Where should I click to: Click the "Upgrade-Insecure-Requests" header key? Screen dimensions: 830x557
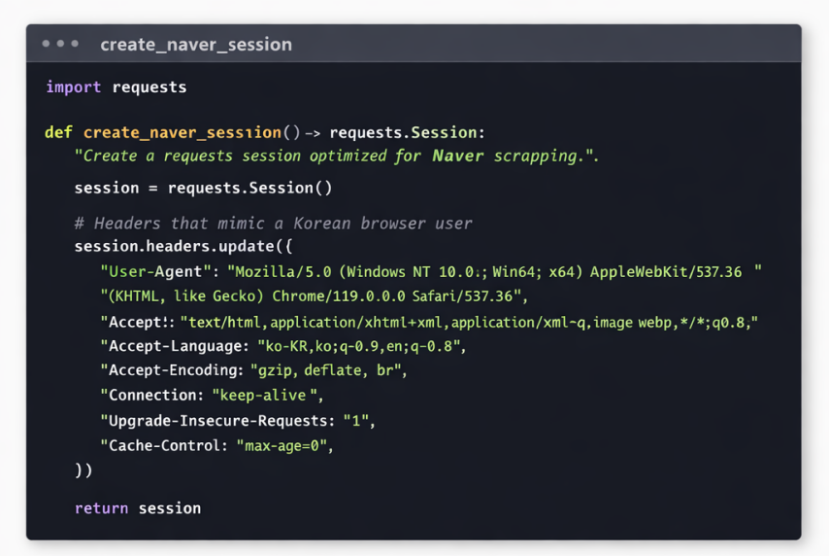click(217, 420)
